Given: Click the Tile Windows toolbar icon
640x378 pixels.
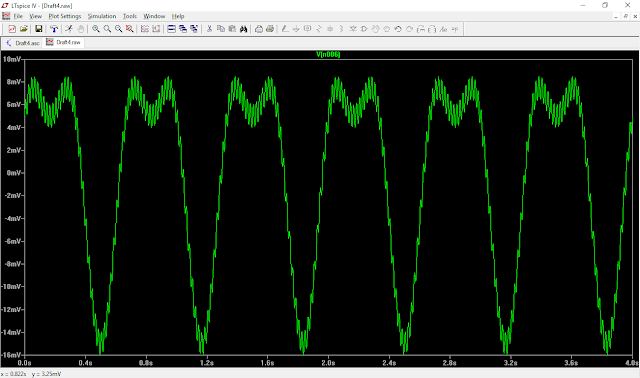Looking at the screenshot, I should pyautogui.click(x=171, y=29).
